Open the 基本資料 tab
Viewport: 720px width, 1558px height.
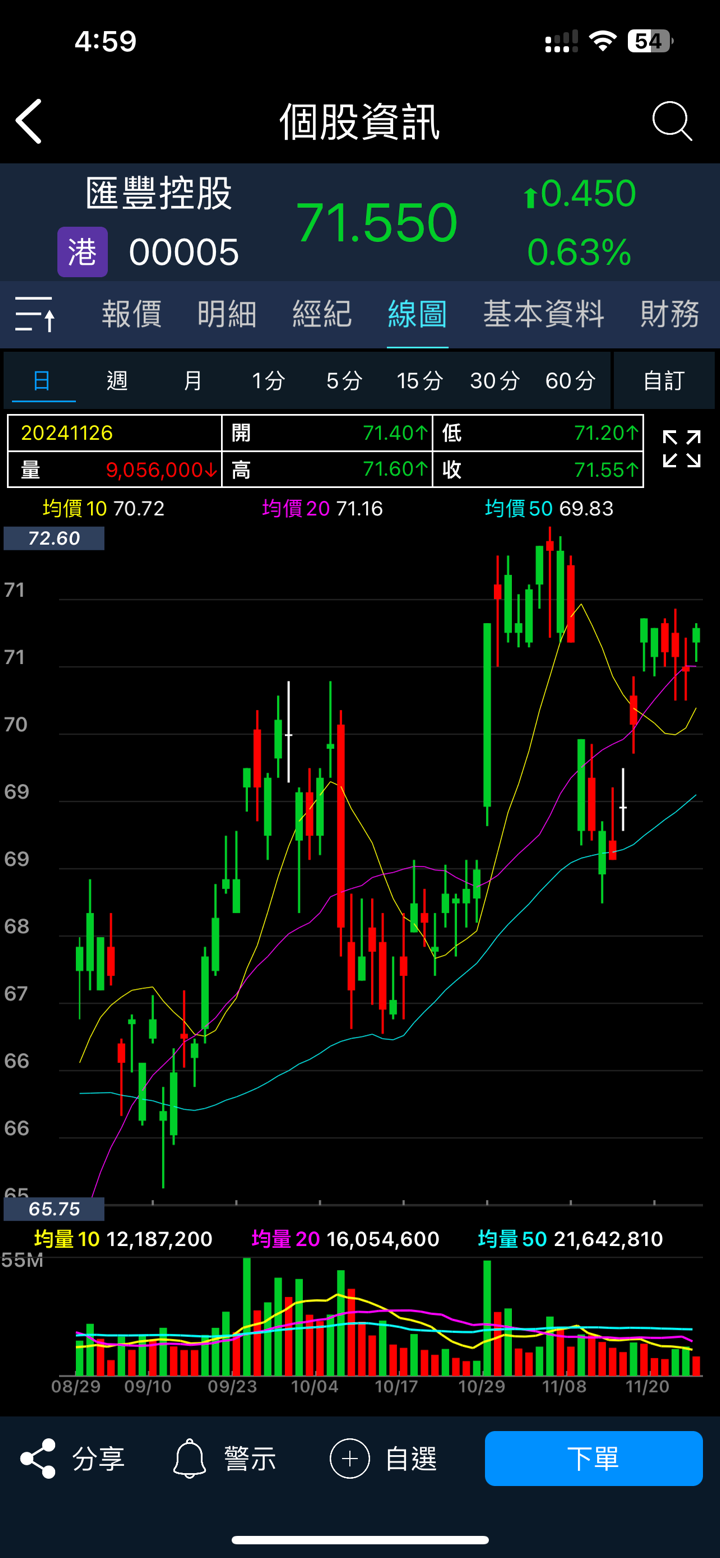pyautogui.click(x=543, y=314)
